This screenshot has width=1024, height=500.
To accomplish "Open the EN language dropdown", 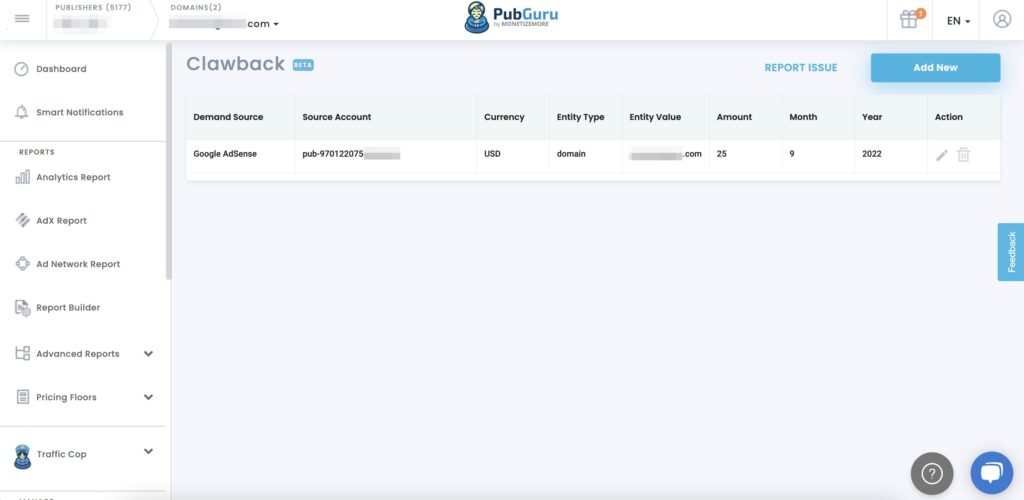I will tap(959, 21).
